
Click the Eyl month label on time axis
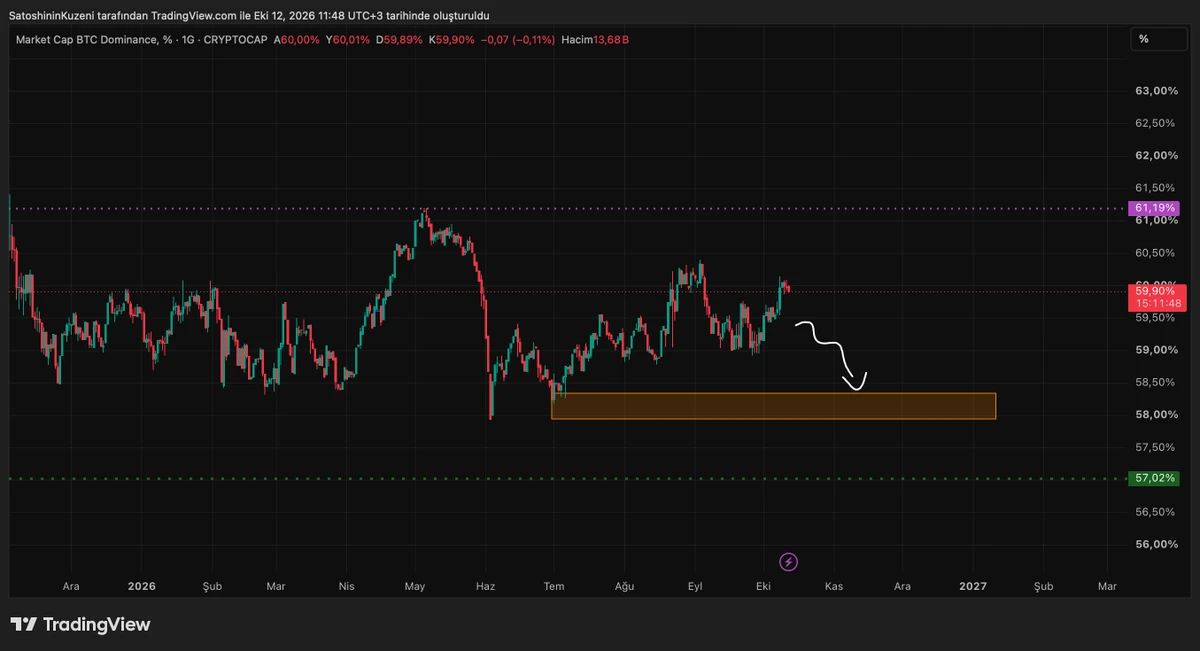pyautogui.click(x=696, y=586)
